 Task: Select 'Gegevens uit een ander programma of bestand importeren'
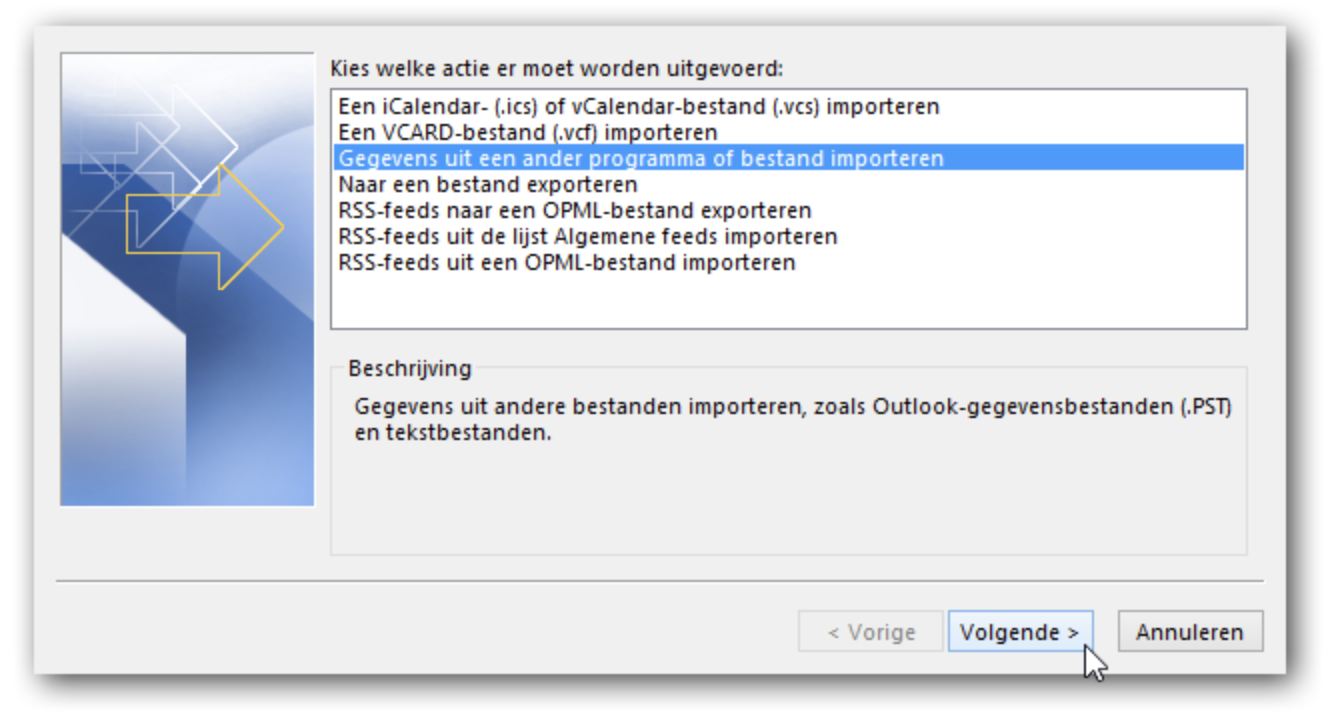pyautogui.click(x=788, y=158)
